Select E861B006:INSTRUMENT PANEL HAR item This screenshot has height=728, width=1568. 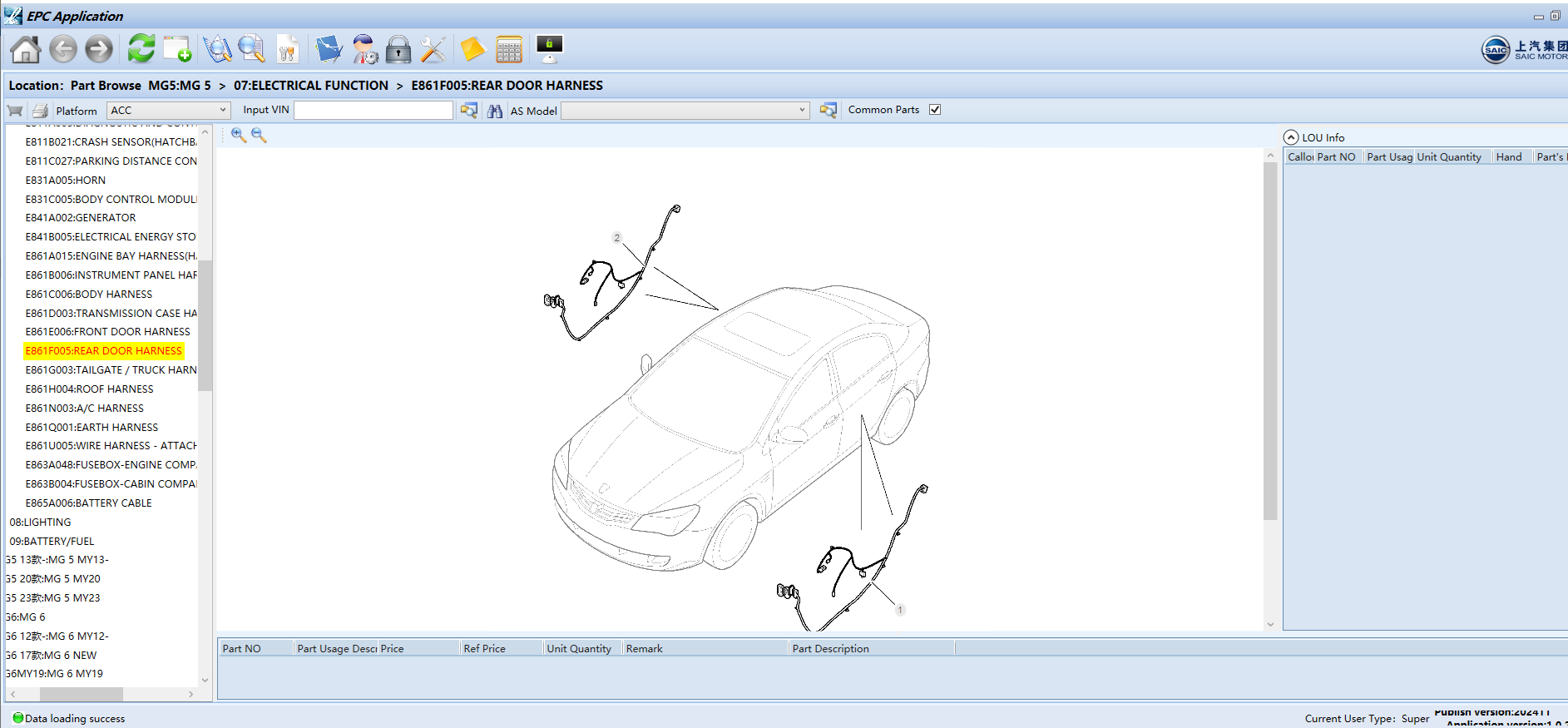click(111, 275)
